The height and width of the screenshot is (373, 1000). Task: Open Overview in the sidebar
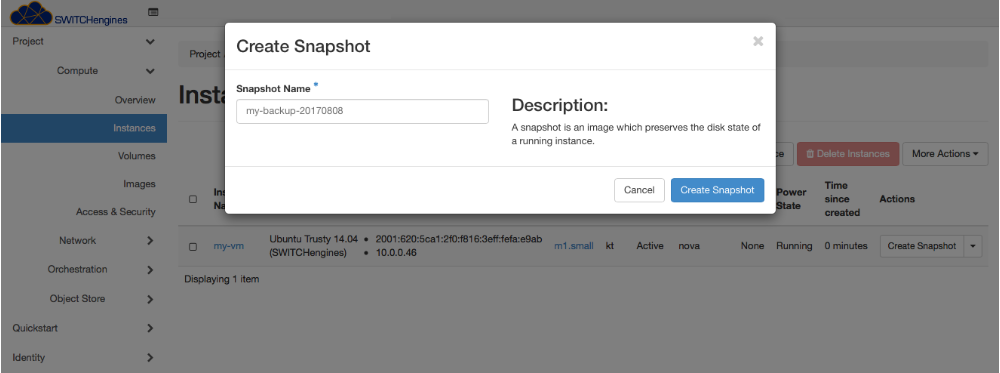(135, 100)
